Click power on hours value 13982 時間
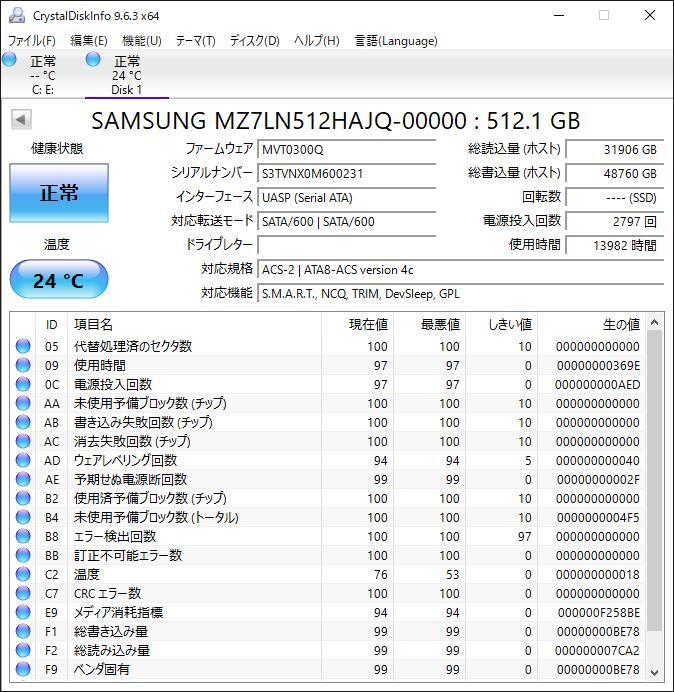 (x=615, y=245)
